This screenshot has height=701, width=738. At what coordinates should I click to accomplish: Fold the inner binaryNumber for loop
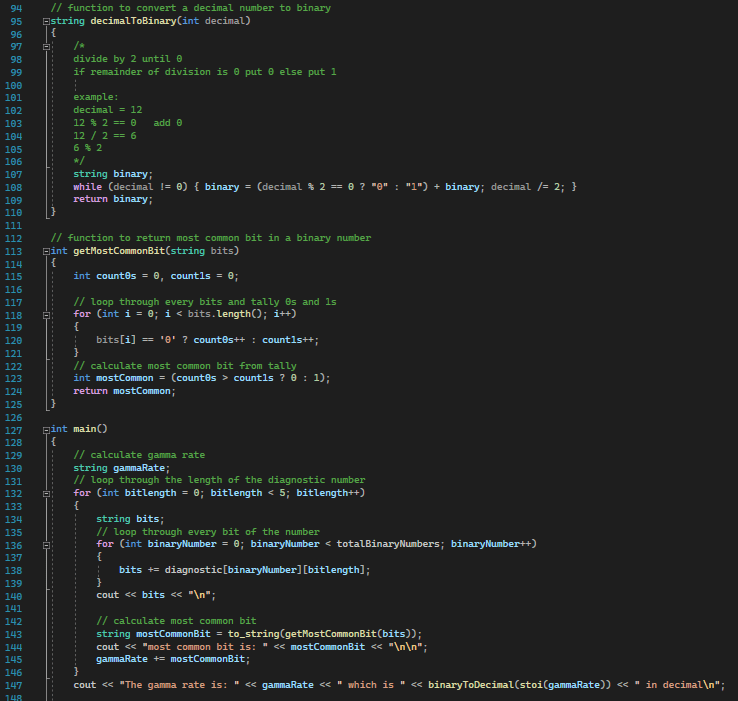tap(47, 544)
